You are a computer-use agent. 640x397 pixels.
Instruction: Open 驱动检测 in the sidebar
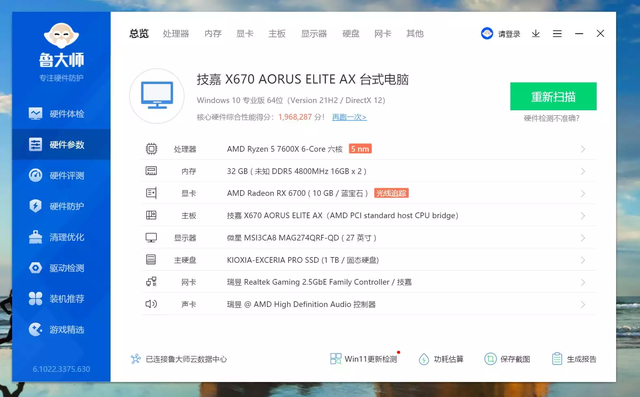61,268
